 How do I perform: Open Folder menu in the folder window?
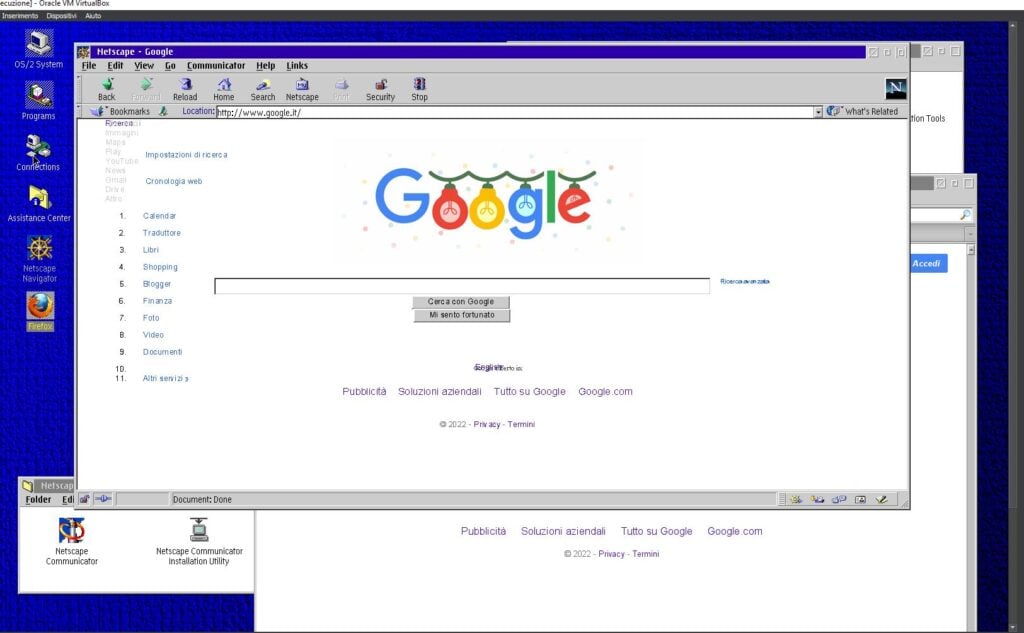tap(39, 499)
